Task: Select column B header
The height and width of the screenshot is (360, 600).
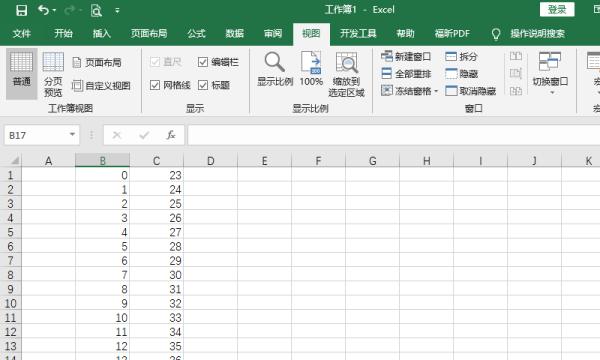Action: click(103, 160)
